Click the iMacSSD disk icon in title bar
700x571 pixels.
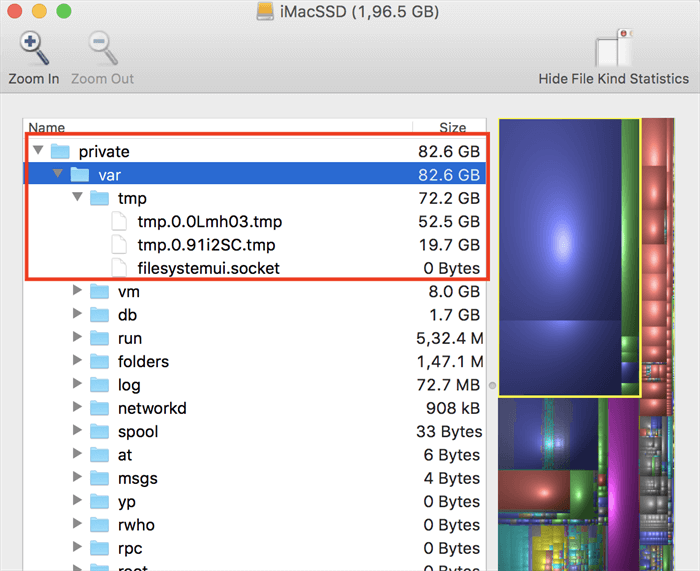[x=264, y=11]
